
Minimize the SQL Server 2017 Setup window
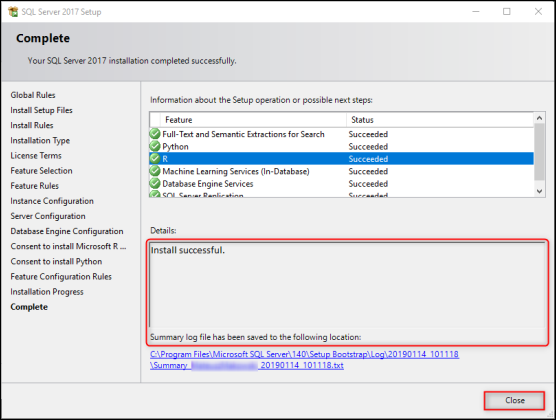coord(476,12)
